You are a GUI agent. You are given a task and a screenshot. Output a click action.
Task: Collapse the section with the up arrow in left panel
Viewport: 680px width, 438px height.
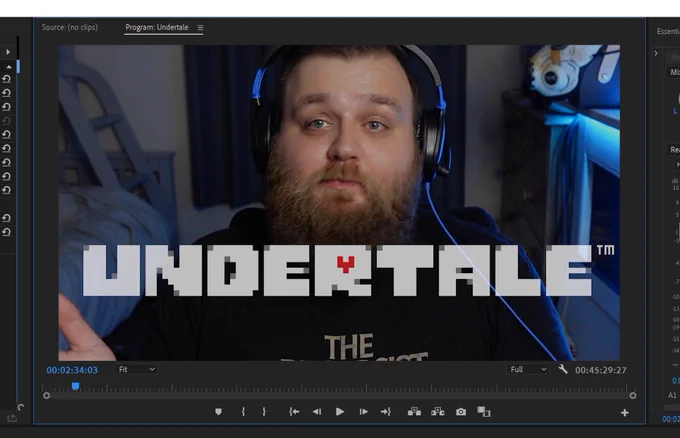tap(9, 67)
